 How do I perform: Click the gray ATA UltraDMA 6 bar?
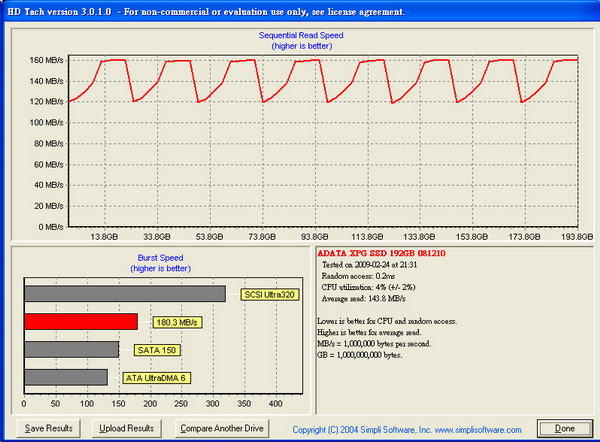click(x=64, y=377)
